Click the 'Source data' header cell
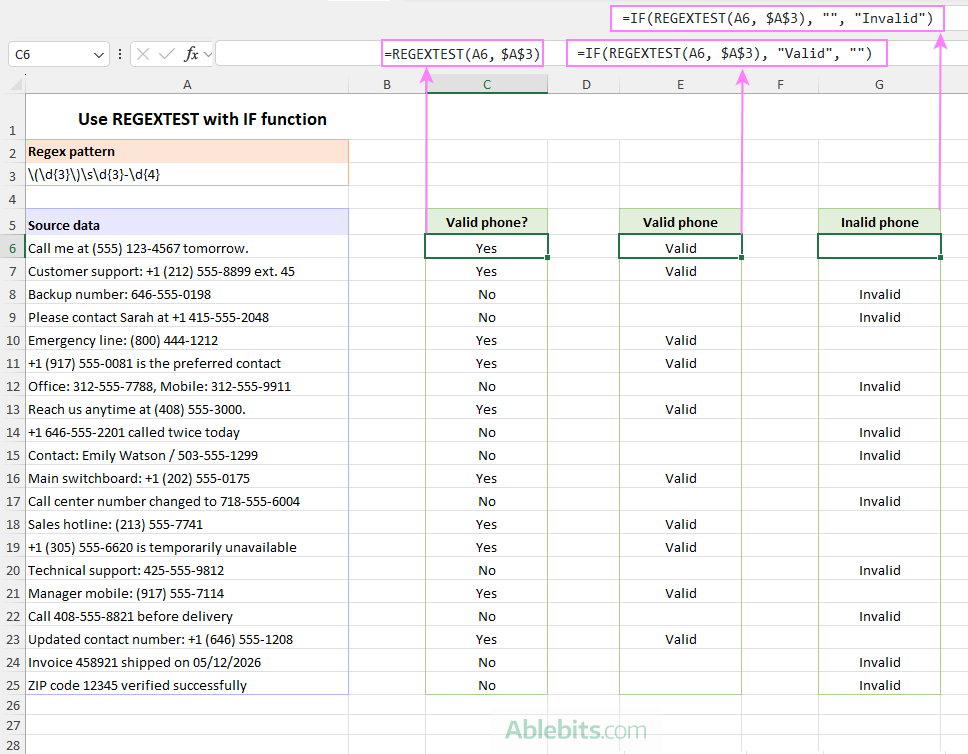Screen dimensions: 968x754 coord(187,222)
